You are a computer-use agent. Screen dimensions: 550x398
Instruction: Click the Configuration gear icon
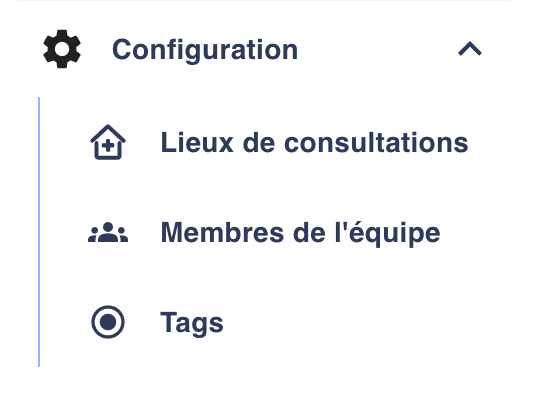(62, 49)
